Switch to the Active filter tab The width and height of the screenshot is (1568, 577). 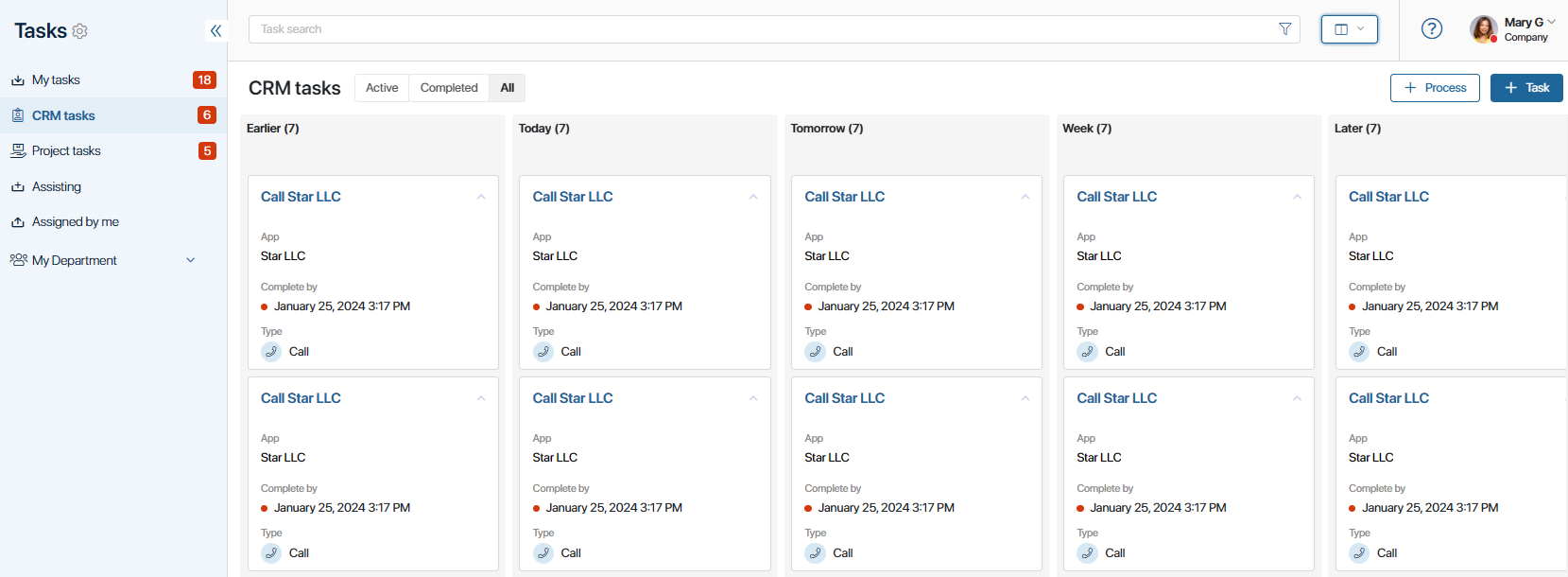click(x=382, y=88)
